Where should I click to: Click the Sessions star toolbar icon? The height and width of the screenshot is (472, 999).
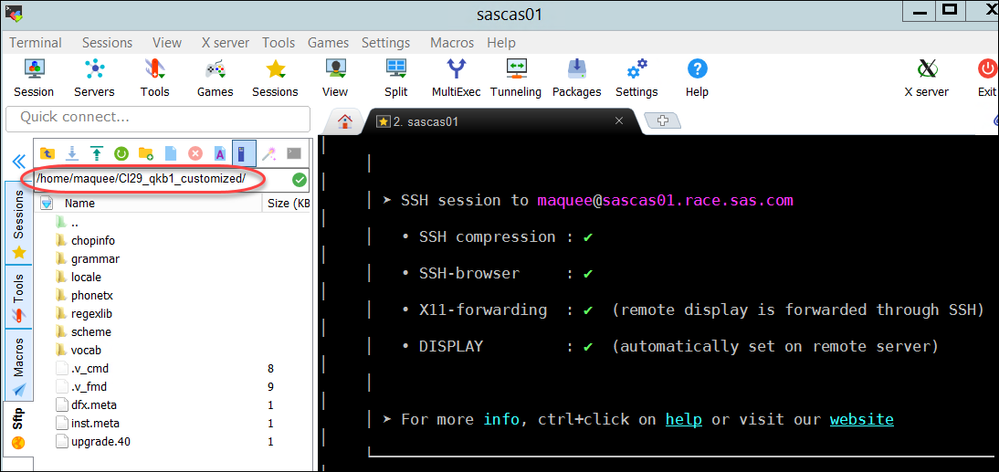pos(275,78)
